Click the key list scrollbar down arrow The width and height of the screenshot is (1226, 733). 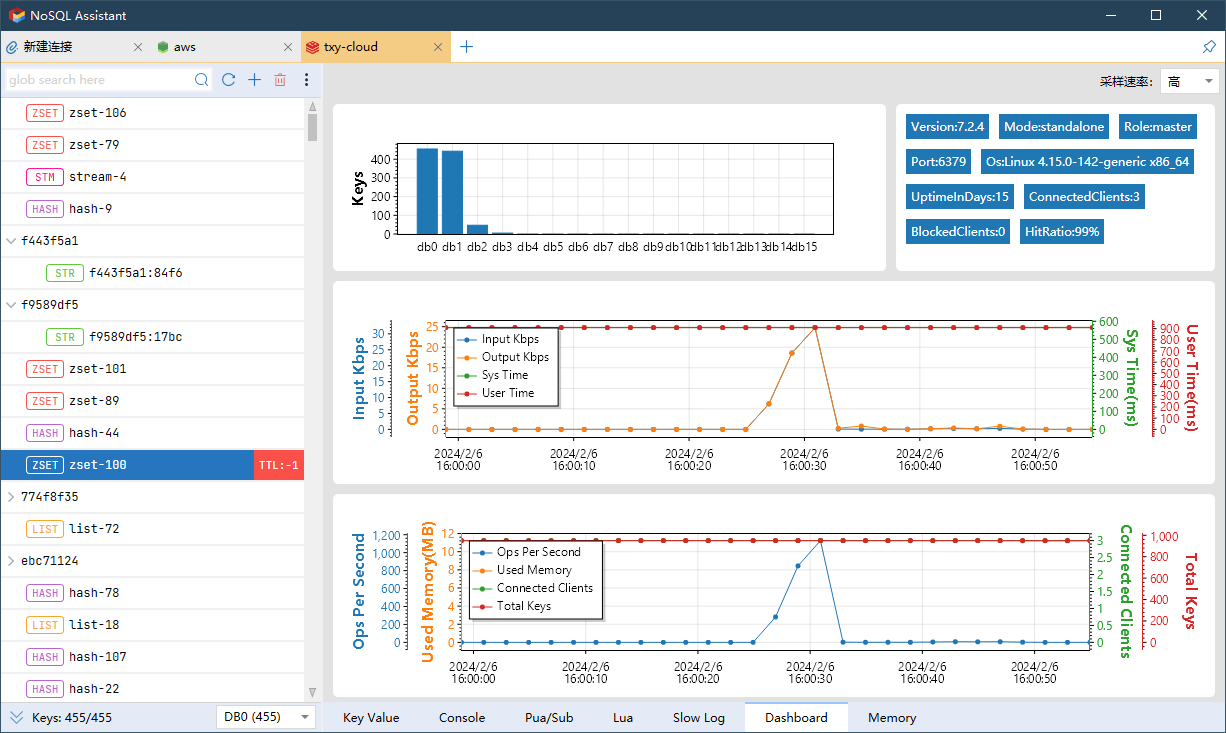click(312, 691)
